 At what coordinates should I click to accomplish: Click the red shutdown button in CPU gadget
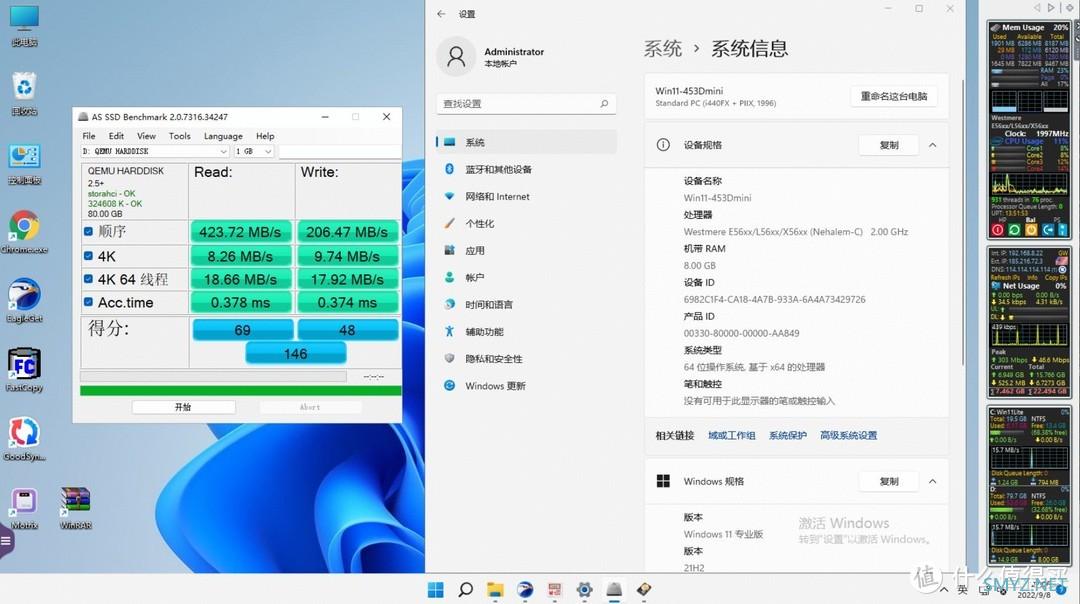point(997,230)
